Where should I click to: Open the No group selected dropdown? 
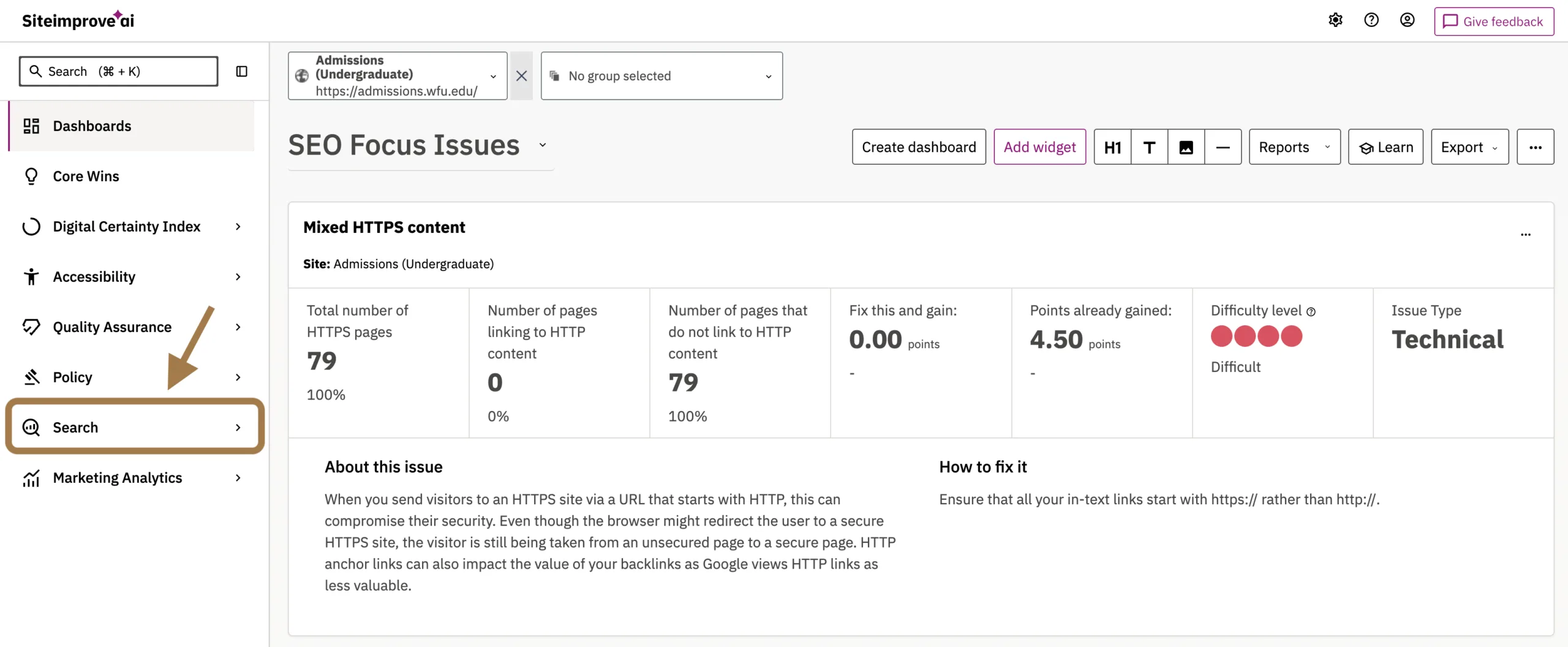coord(661,76)
